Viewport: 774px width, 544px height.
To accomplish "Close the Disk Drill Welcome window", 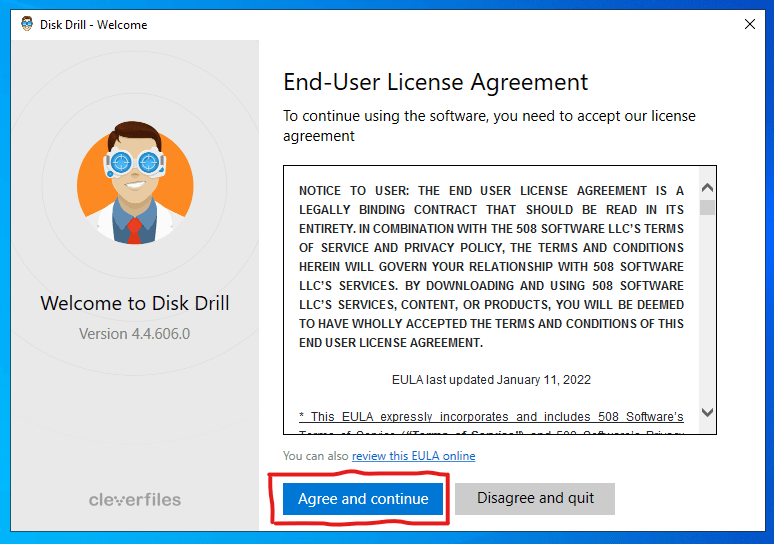I will (x=749, y=24).
